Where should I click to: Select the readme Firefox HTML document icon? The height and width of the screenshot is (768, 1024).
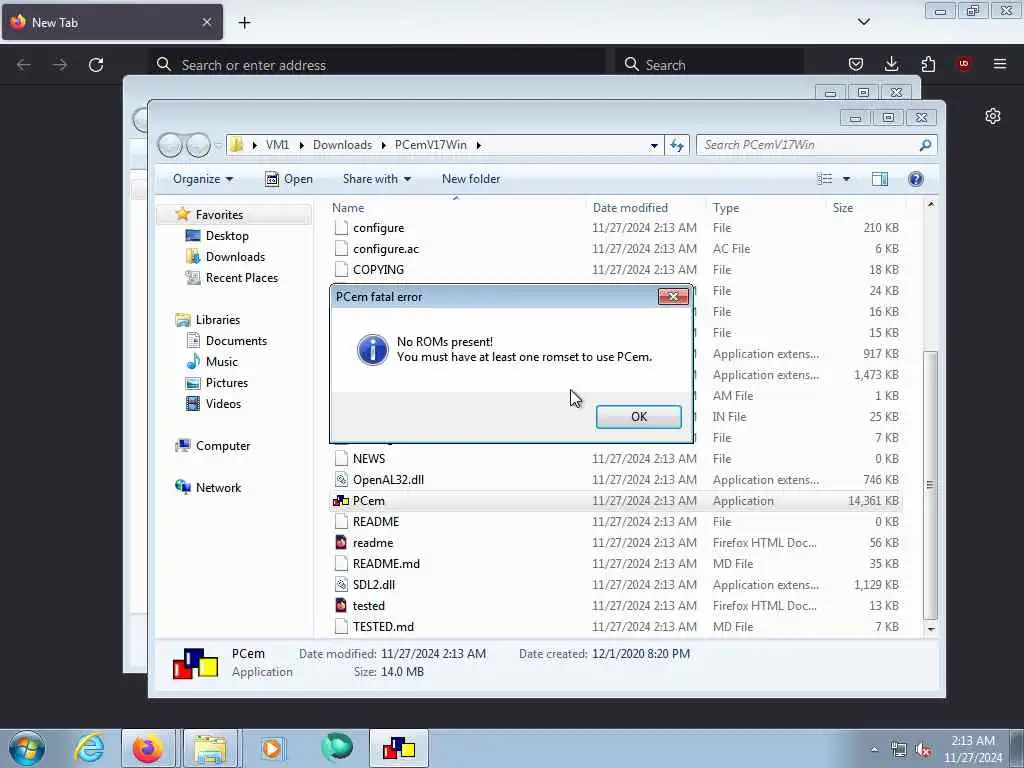[x=341, y=543]
